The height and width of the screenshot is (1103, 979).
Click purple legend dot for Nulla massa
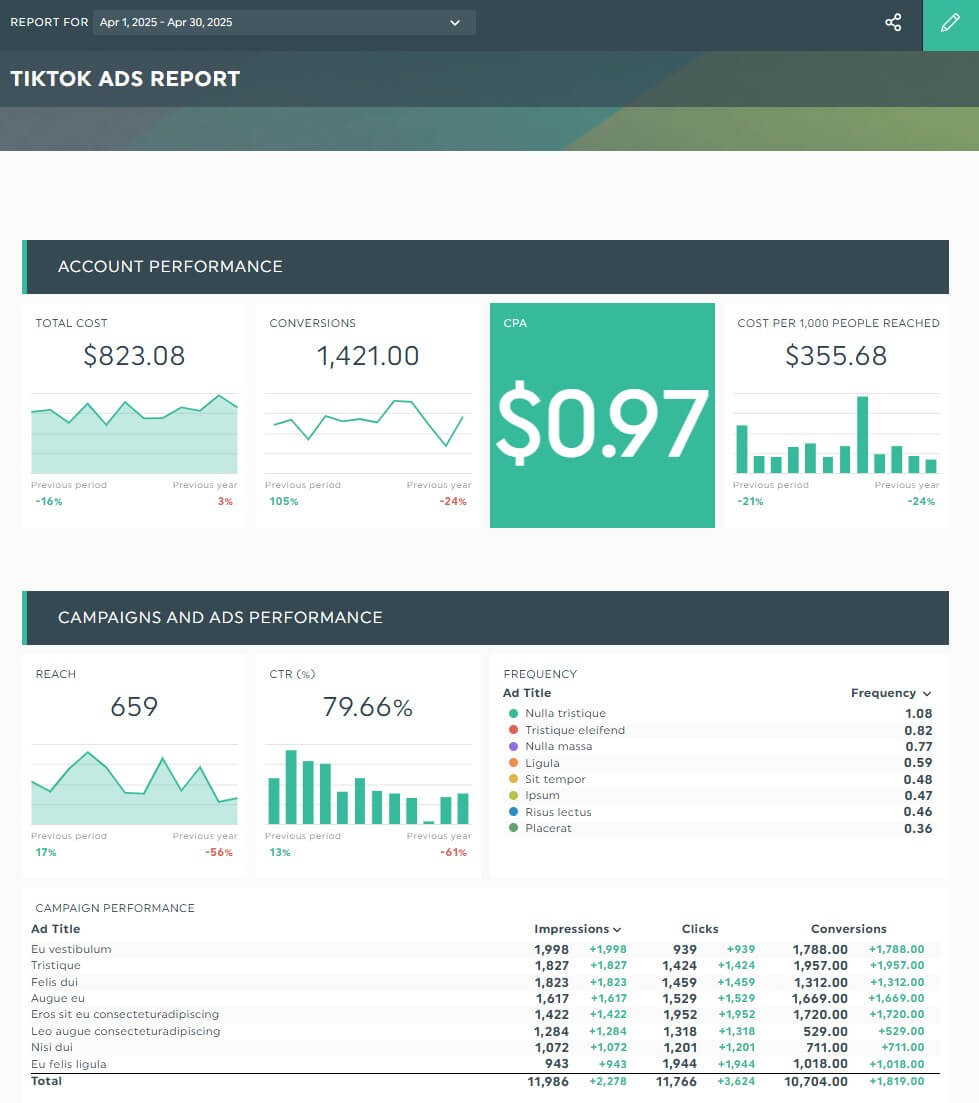[x=513, y=746]
